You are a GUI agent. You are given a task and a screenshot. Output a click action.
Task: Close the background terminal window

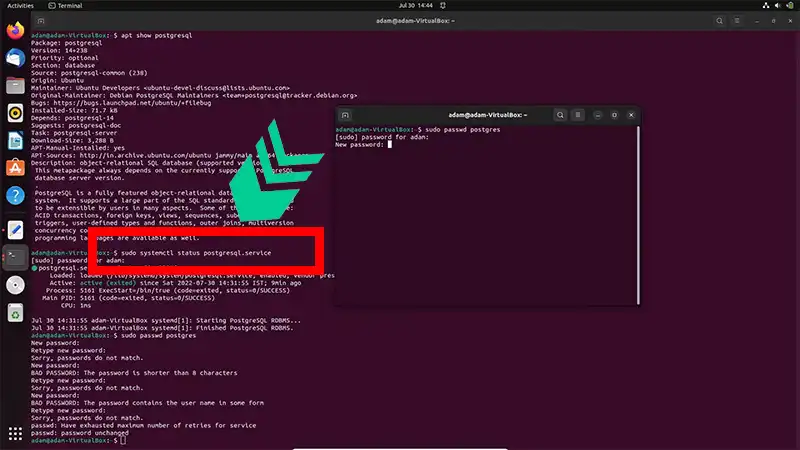coord(790,21)
